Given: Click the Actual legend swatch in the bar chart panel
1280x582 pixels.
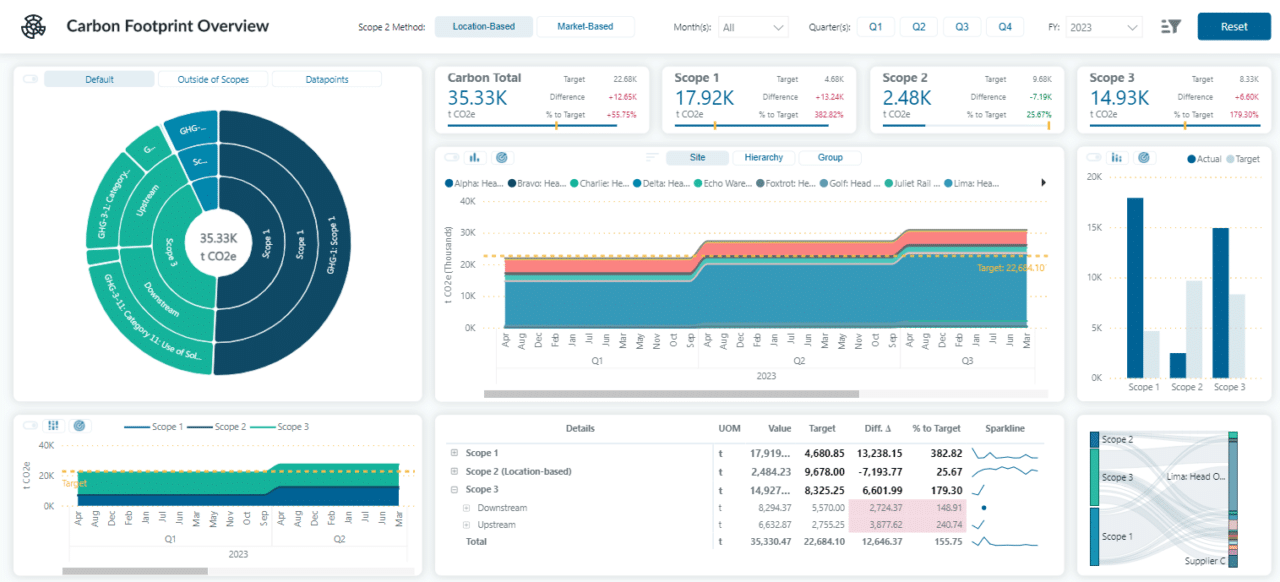Looking at the screenshot, I should [1190, 158].
